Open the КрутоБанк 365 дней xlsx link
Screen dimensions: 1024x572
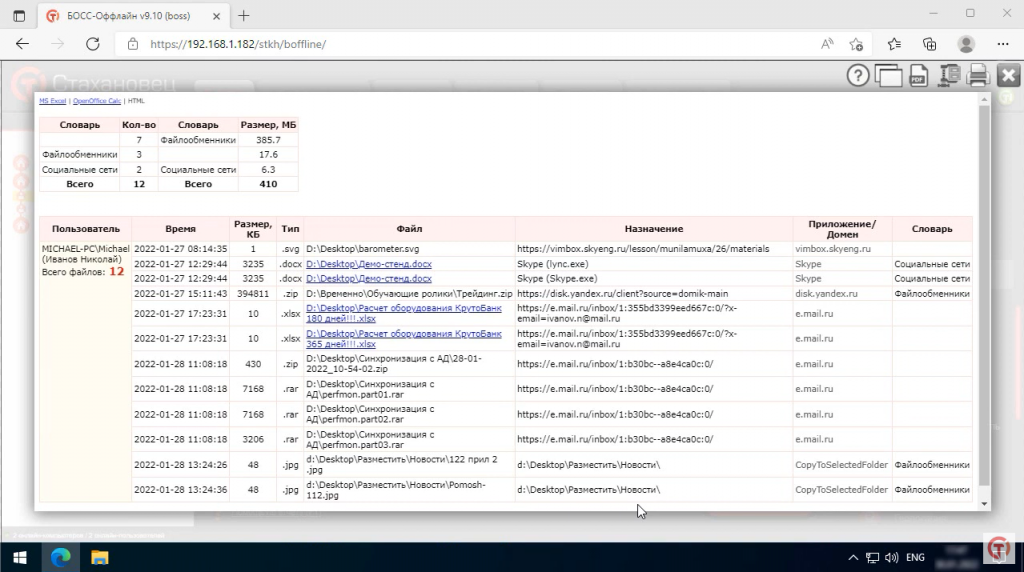click(x=404, y=338)
